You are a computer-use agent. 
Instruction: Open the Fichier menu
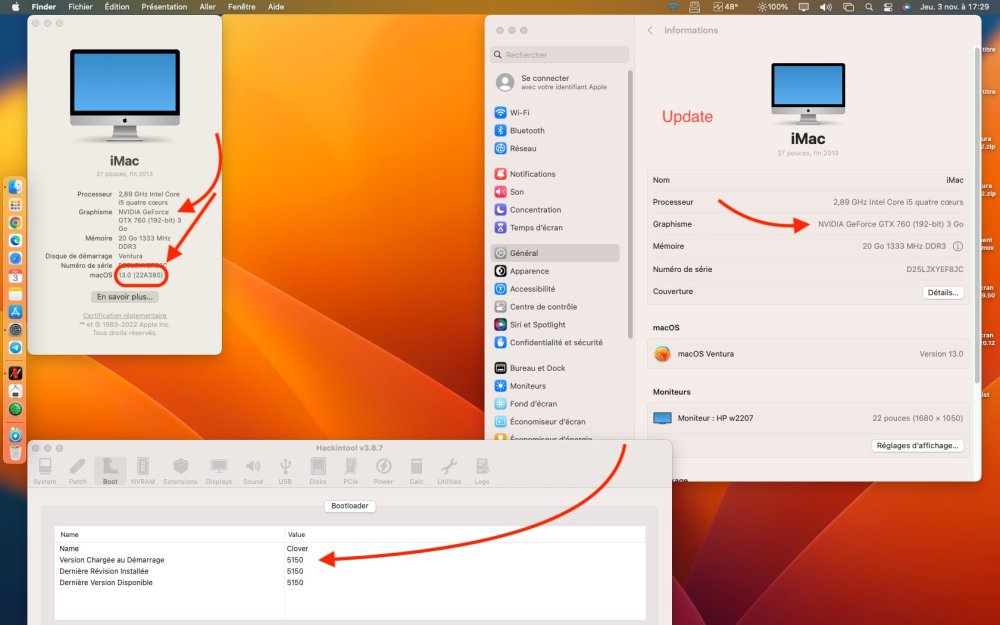click(80, 6)
